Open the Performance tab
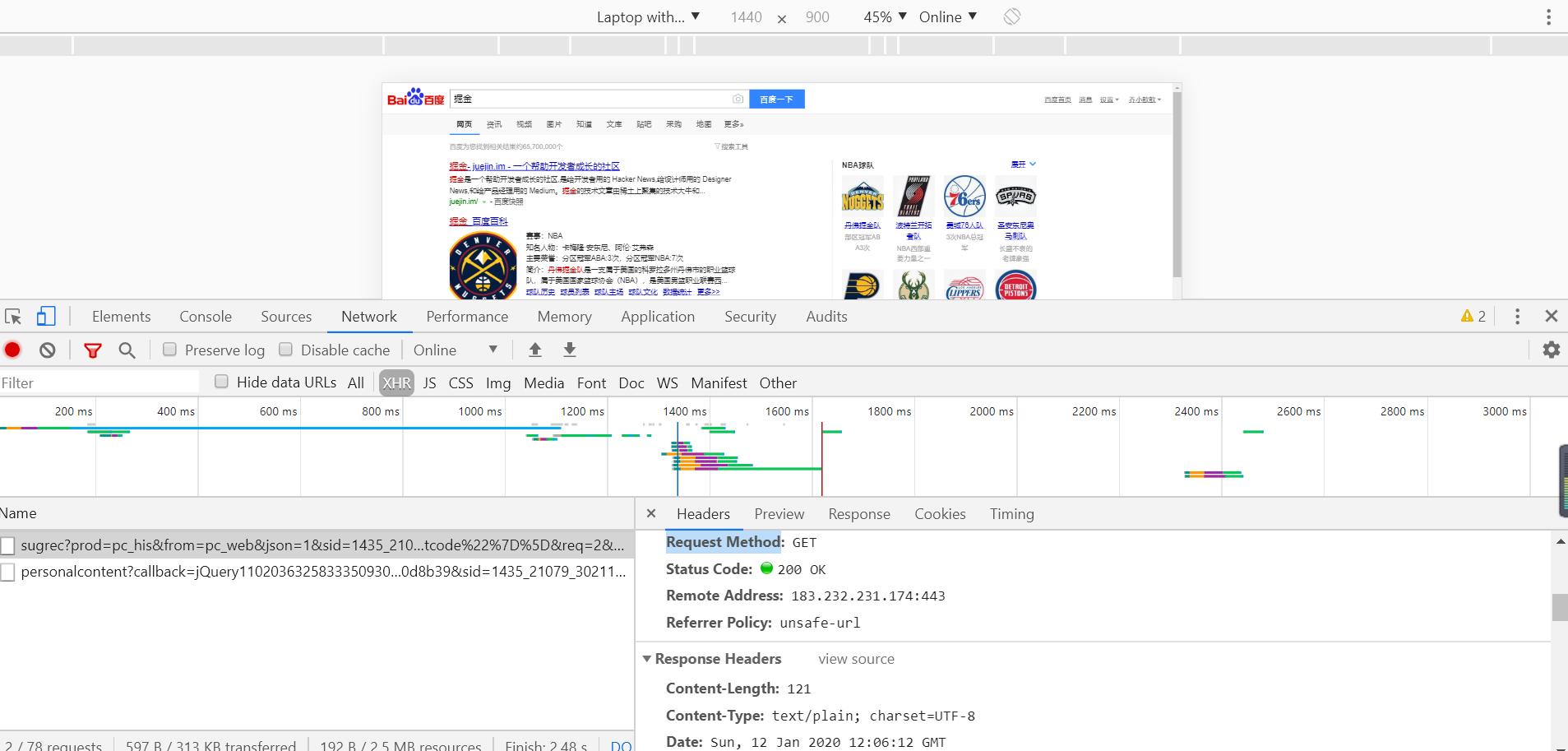Screen dimensions: 1568x751 tap(467, 317)
